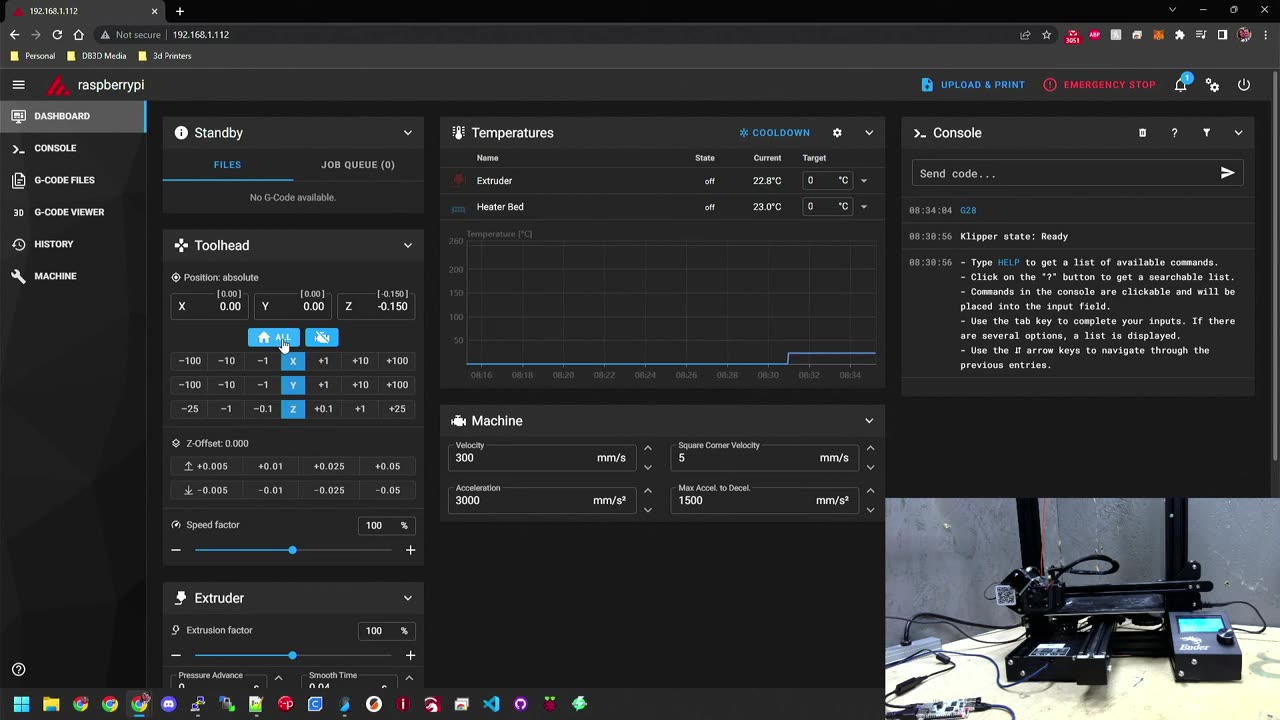Screen dimensions: 1280x720
Task: Open Extruder target preset dropdown
Action: coord(863,181)
